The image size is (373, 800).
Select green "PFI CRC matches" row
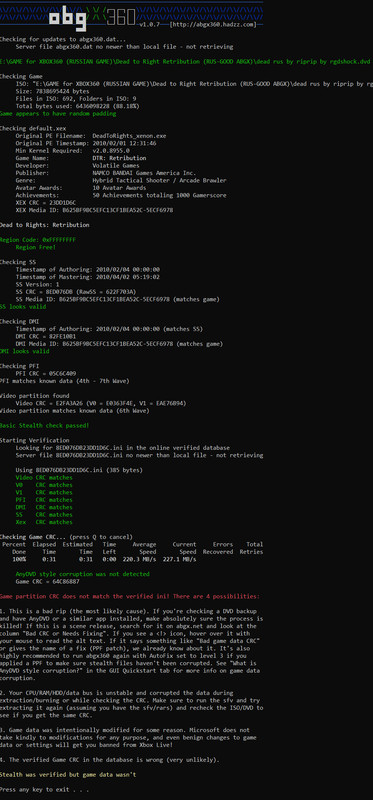tap(44, 500)
